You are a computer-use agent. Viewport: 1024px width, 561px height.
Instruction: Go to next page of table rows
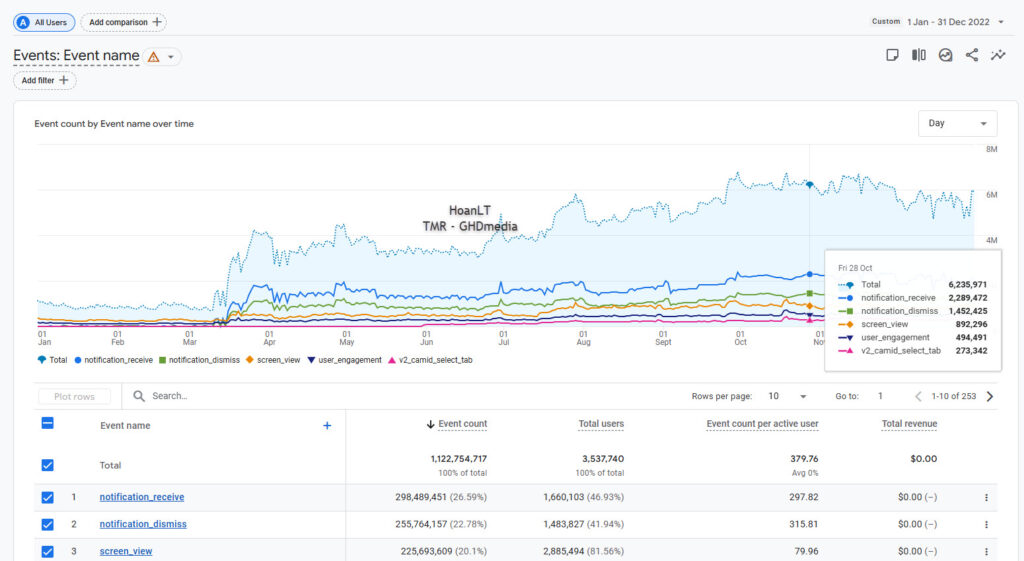point(990,396)
